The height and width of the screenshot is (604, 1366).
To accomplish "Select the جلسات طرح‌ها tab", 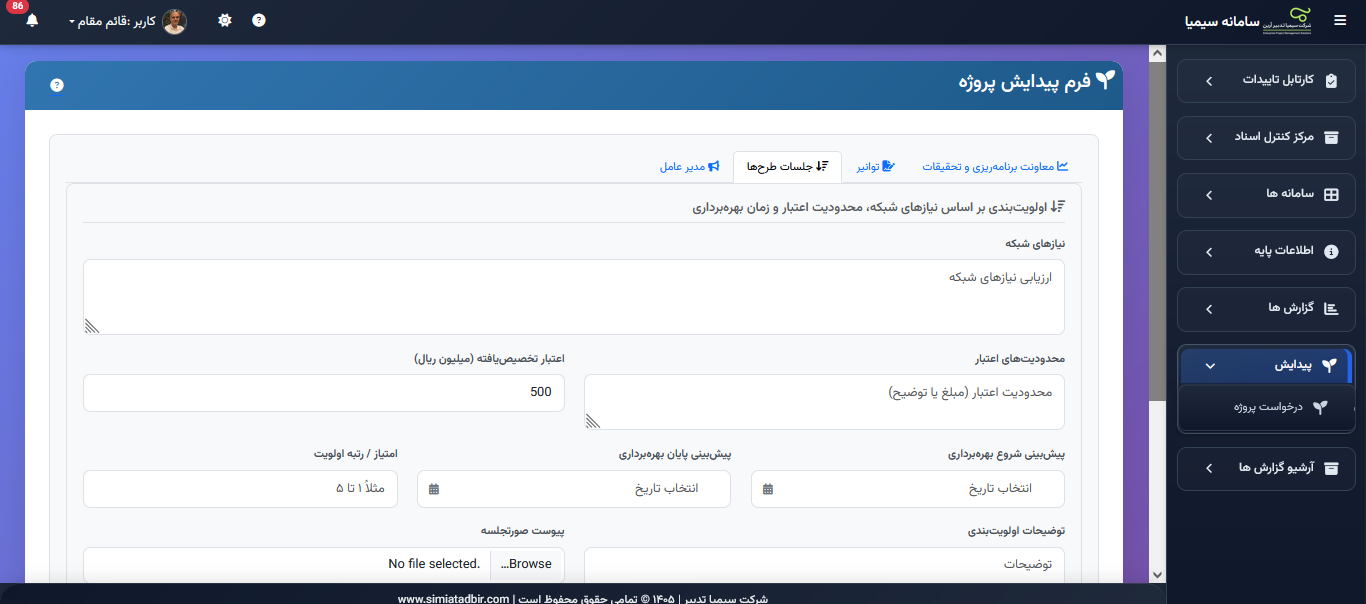I will (x=787, y=167).
